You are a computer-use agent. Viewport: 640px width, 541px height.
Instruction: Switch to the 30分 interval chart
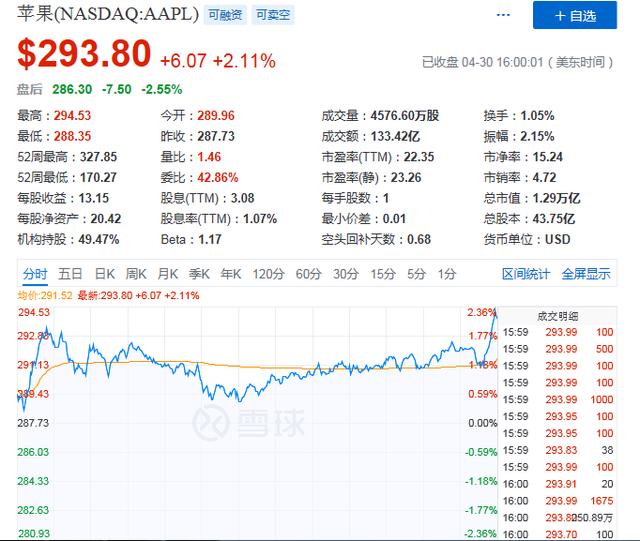[x=346, y=274]
